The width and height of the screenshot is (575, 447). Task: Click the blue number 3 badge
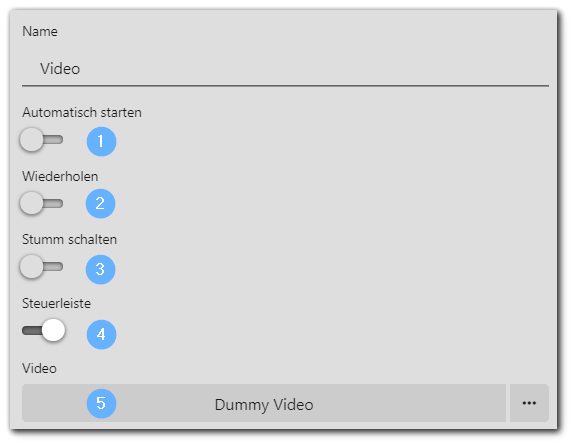[x=100, y=270]
